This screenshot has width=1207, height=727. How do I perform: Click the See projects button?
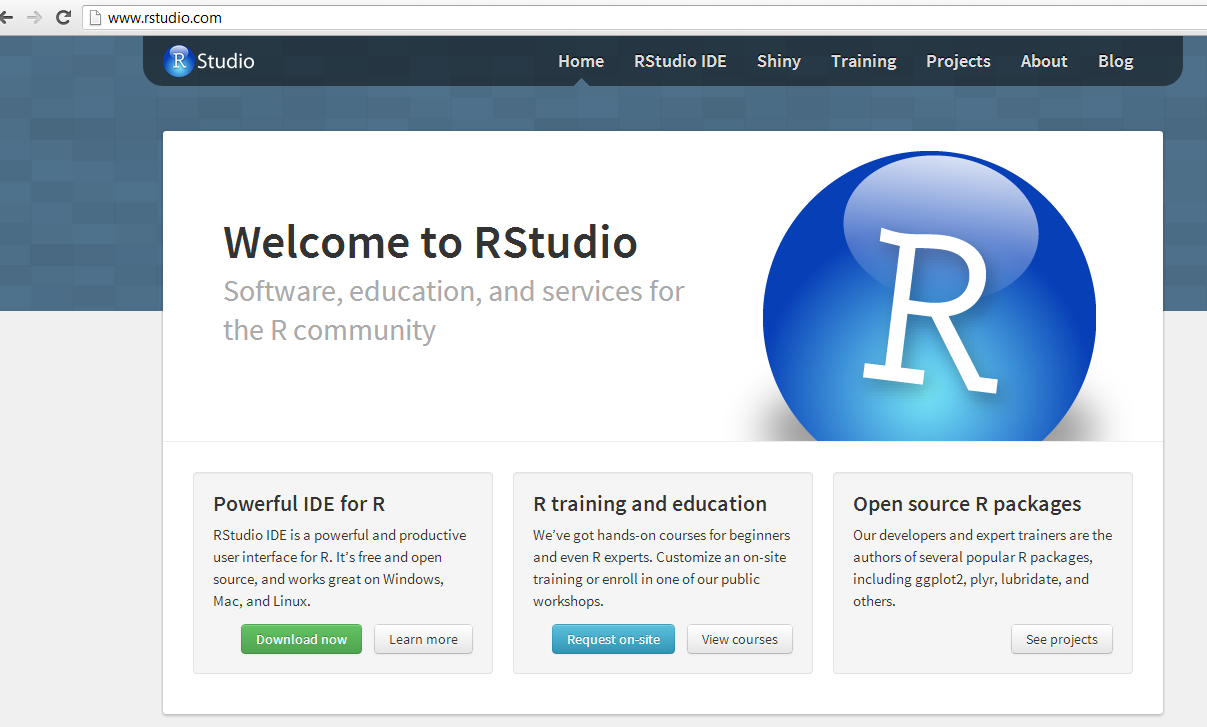pyautogui.click(x=1061, y=639)
